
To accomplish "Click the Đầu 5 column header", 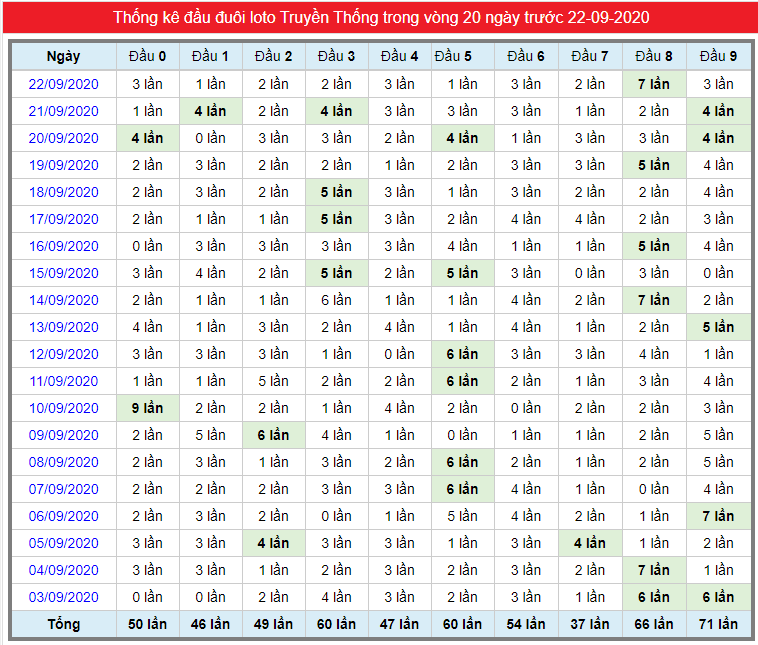I will [x=453, y=57].
